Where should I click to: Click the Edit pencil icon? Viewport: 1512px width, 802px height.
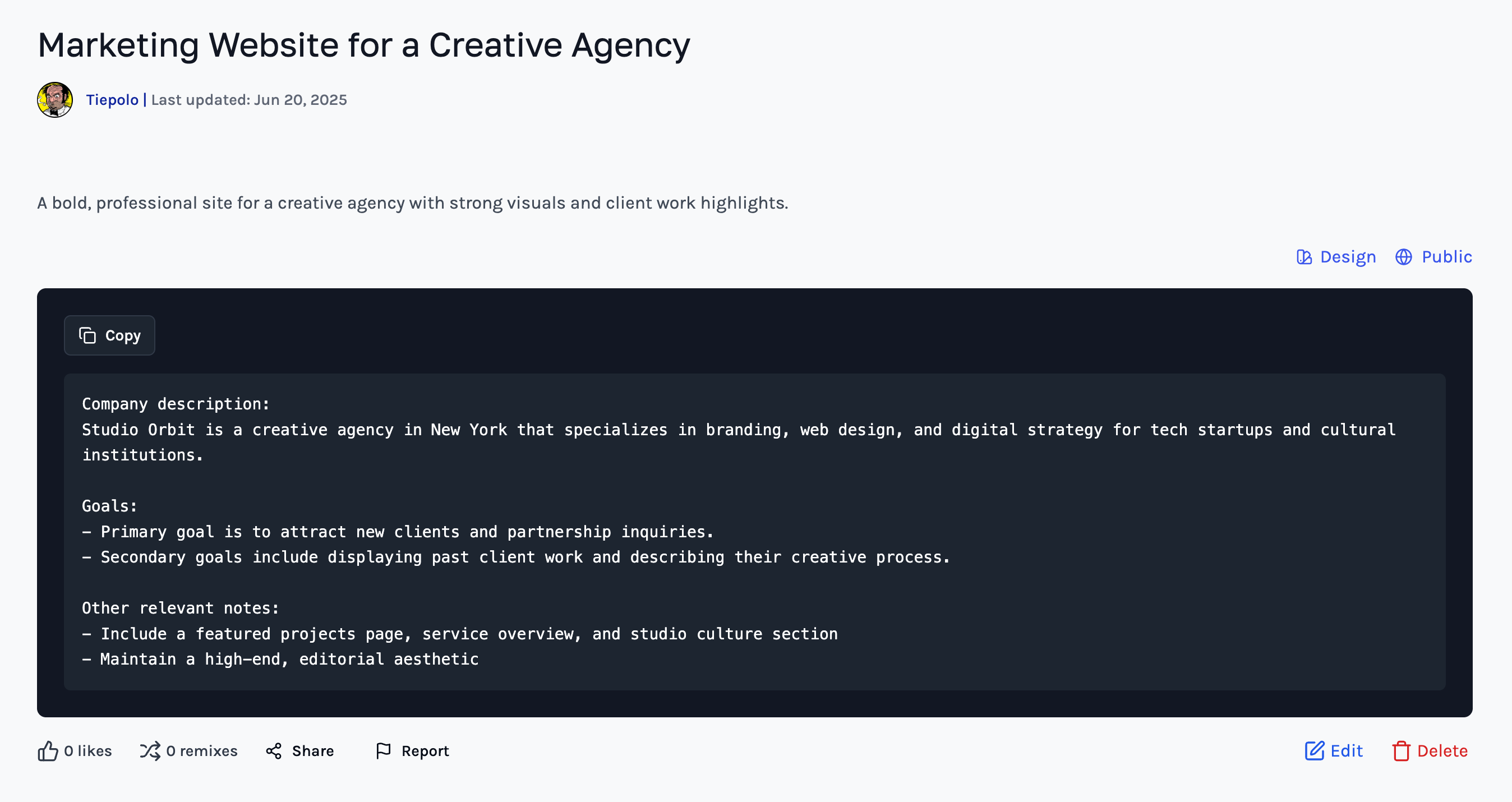point(1314,751)
